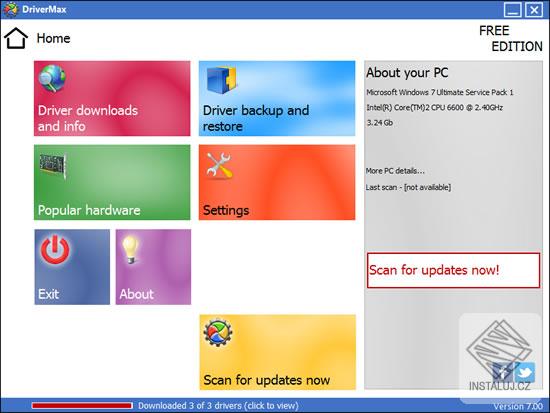Image resolution: width=550 pixels, height=413 pixels.
Task: Close the DriverMax window
Action: tap(534, 9)
